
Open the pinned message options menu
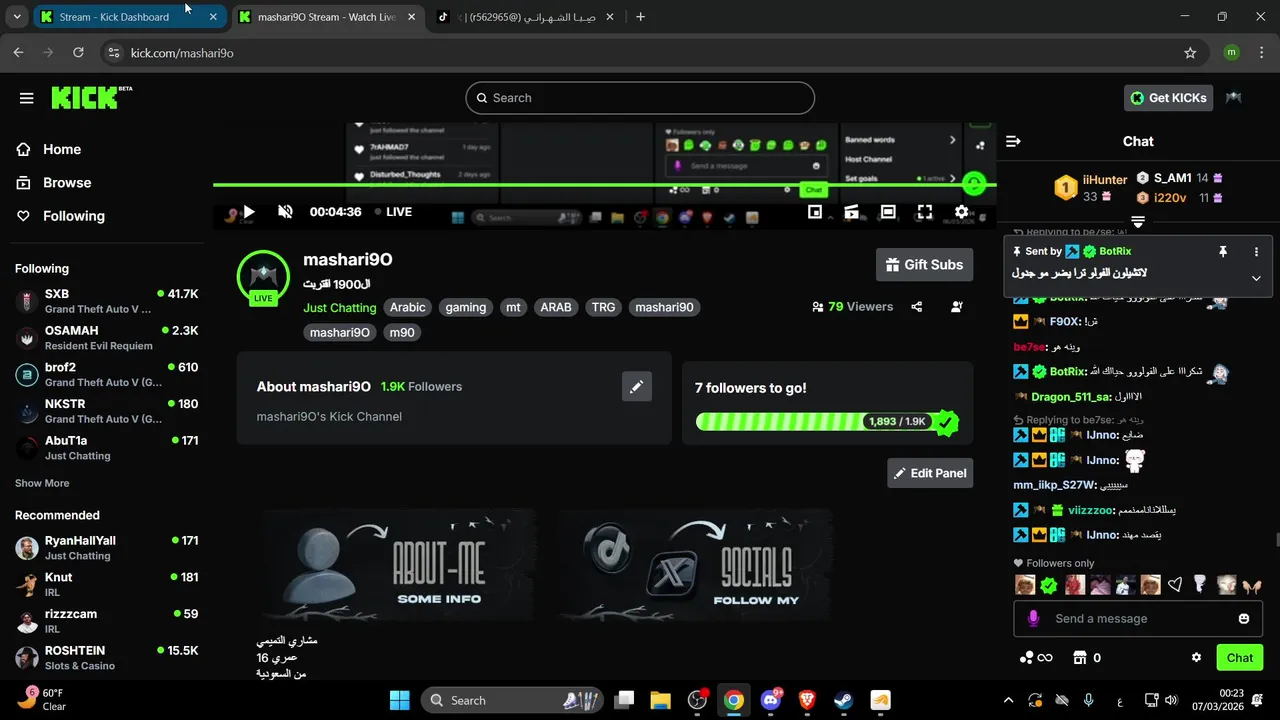tap(1256, 252)
